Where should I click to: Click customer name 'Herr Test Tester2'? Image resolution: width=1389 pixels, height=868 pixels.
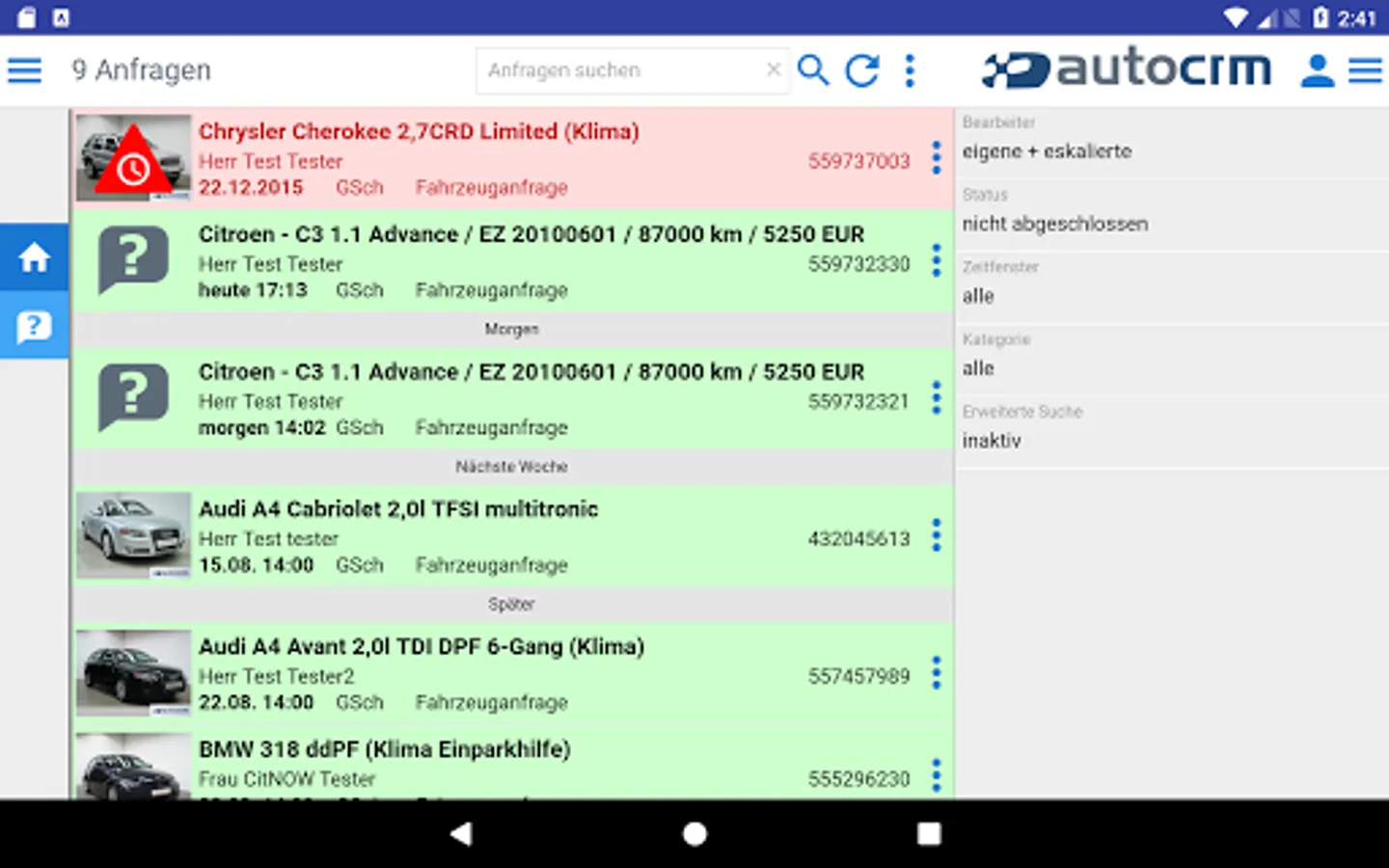coord(277,676)
